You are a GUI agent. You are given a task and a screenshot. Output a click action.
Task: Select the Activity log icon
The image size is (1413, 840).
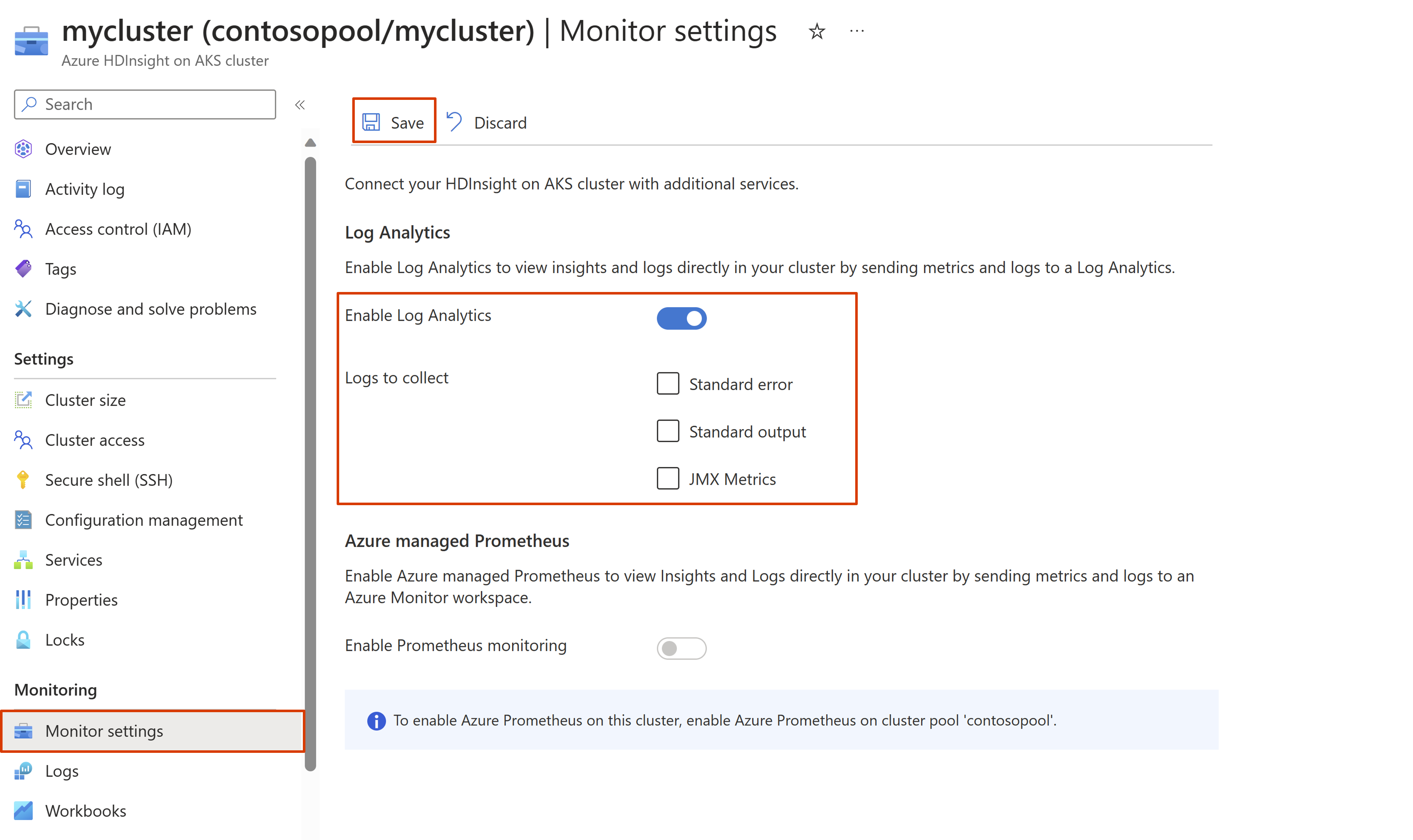point(23,189)
